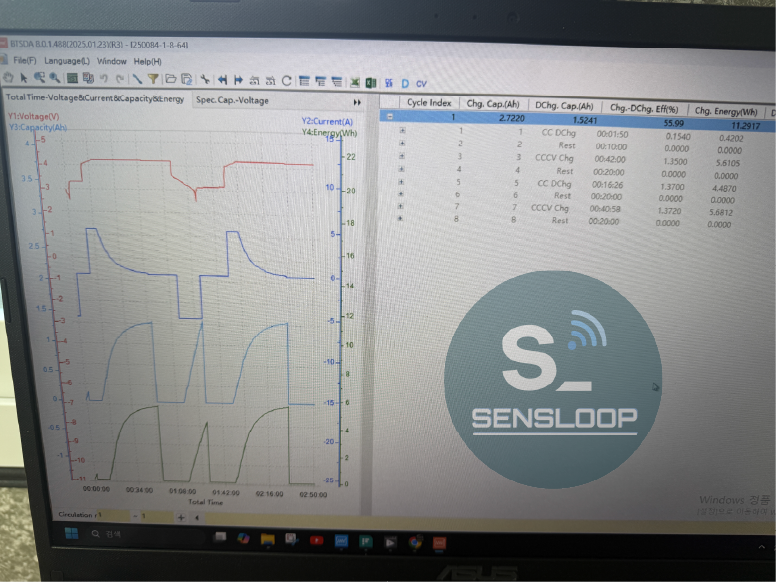
Task: Open the Help(H) menu
Action: (147, 62)
